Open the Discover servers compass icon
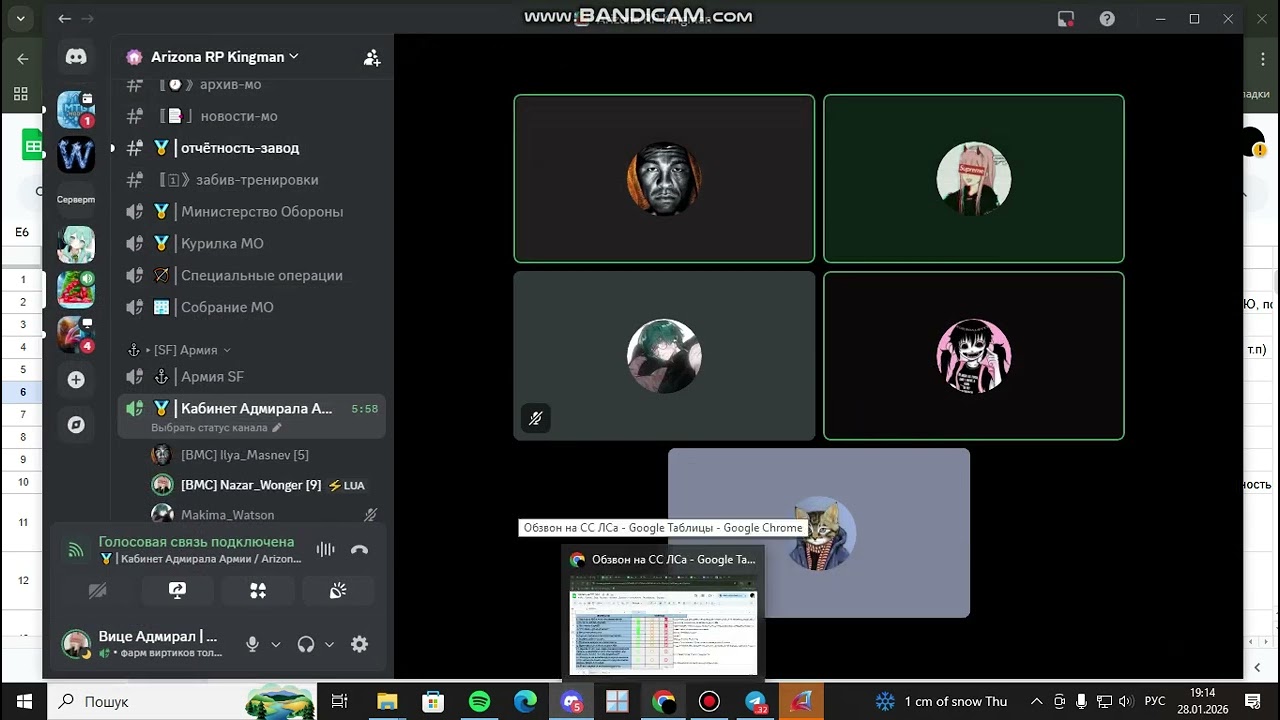The width and height of the screenshot is (1280, 720). 76,425
